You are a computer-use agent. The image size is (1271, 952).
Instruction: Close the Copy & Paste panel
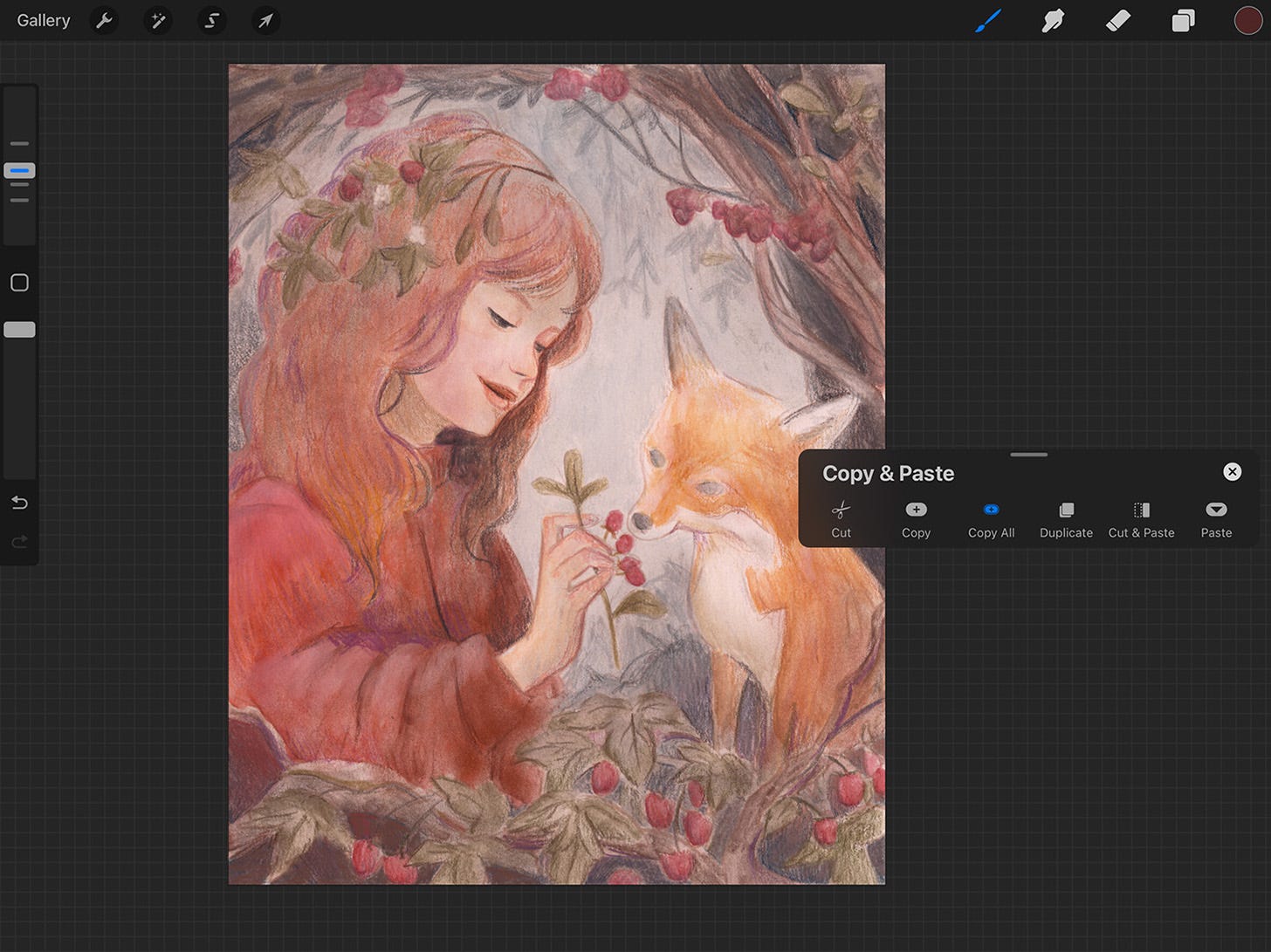tap(1232, 472)
